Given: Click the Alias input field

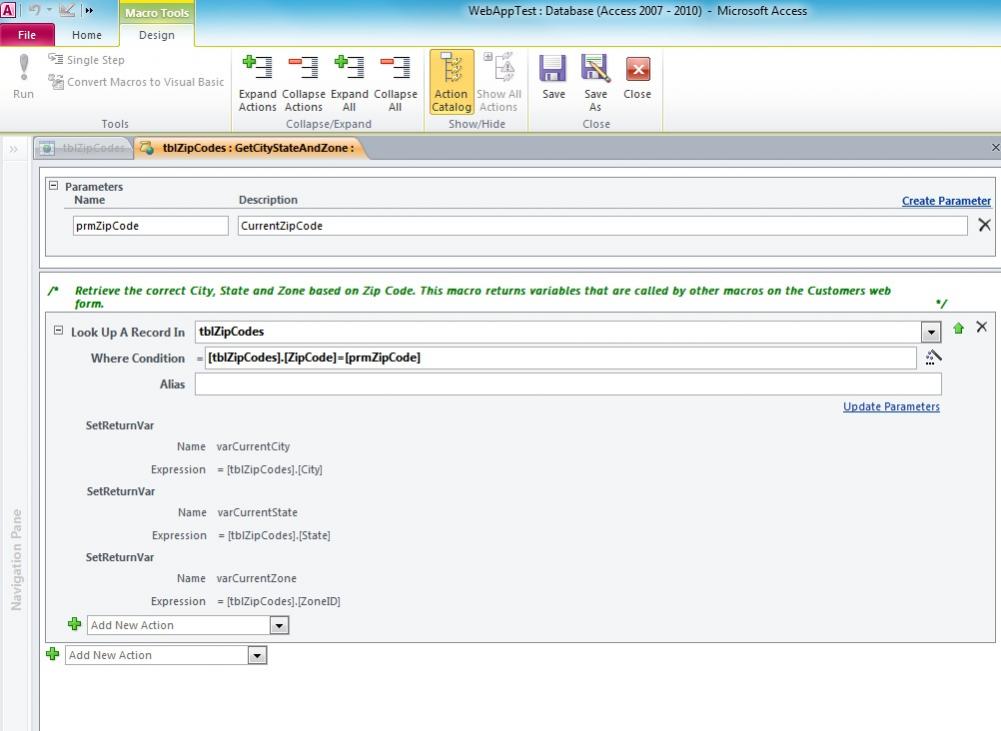Looking at the screenshot, I should click(568, 384).
